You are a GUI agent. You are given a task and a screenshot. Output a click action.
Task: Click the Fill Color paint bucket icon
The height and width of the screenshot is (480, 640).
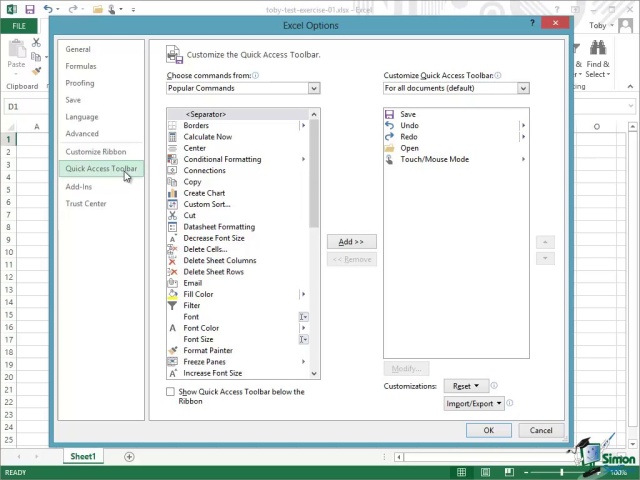tap(173, 294)
